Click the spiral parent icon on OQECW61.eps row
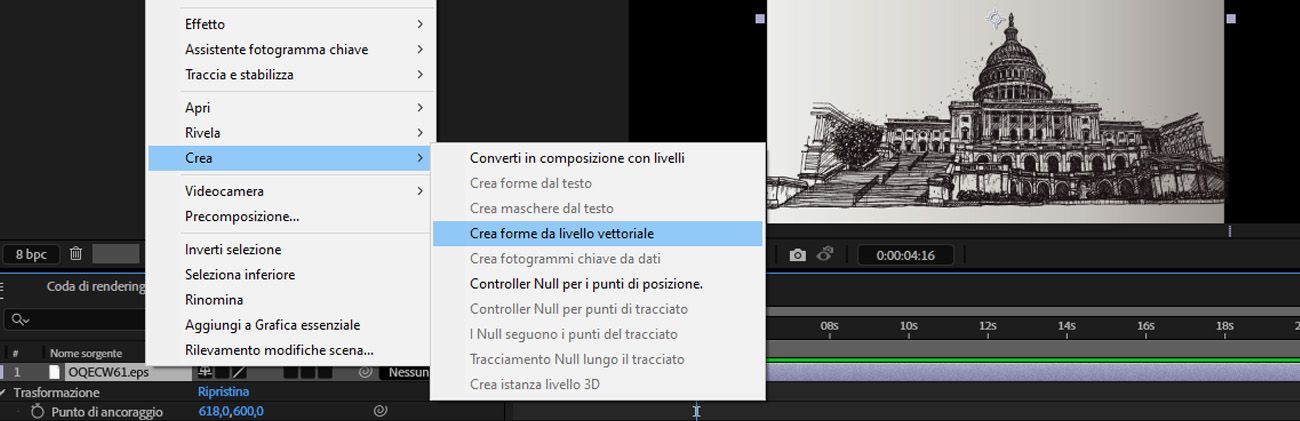The image size is (1300, 421). (365, 372)
